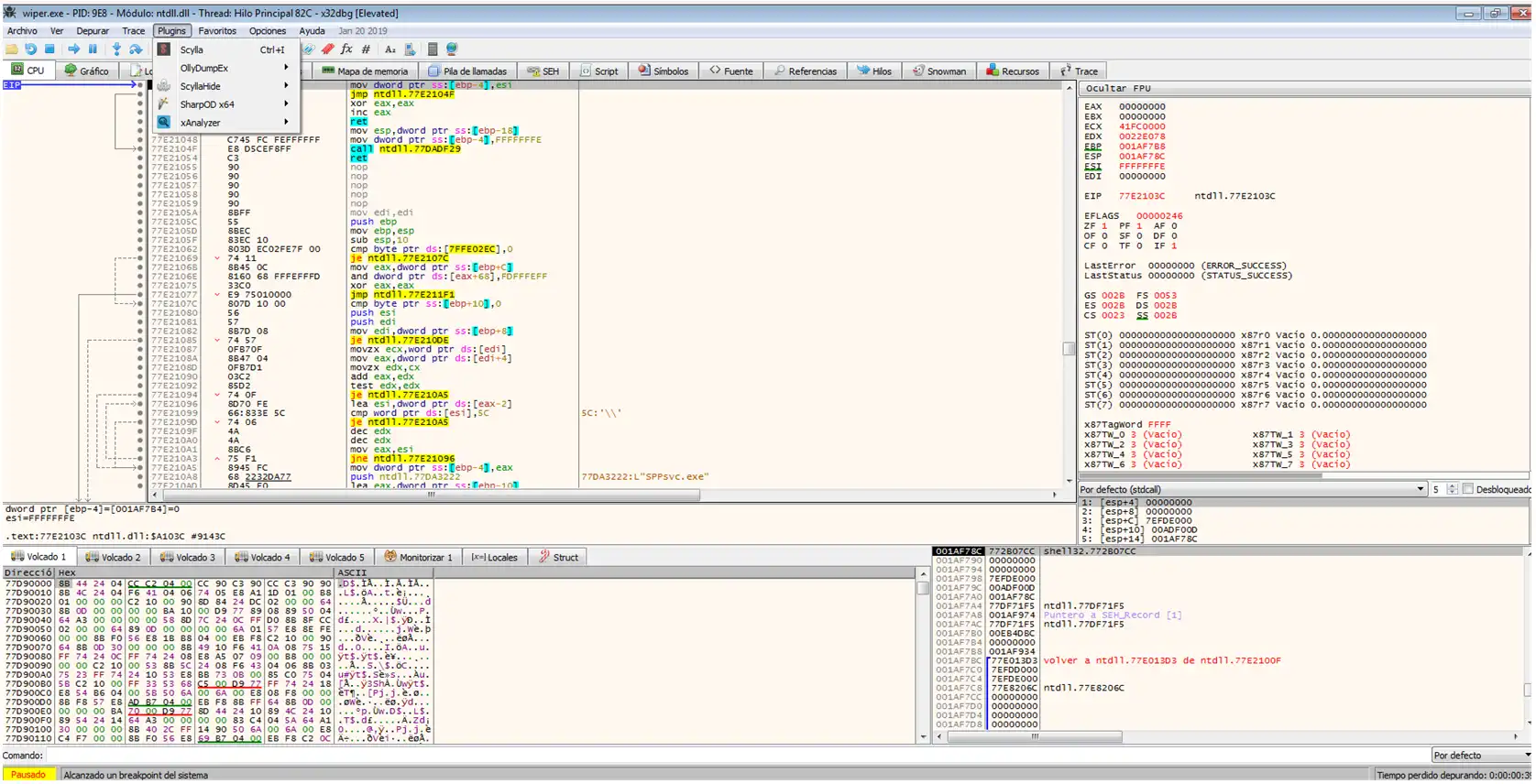This screenshot has height=784, width=1536.
Task: Stop the debugging session
Action: 50,49
